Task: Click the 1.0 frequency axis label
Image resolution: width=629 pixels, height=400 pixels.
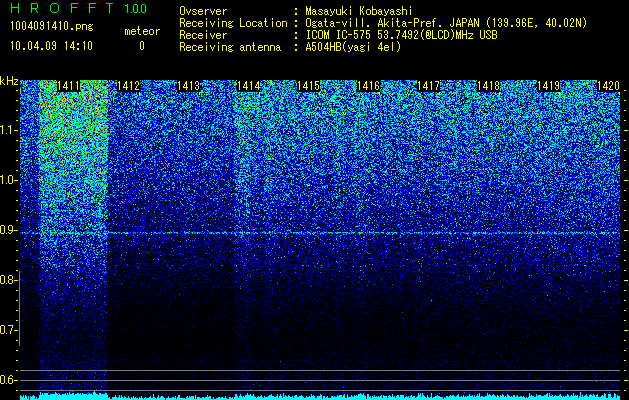Action: tap(9, 180)
